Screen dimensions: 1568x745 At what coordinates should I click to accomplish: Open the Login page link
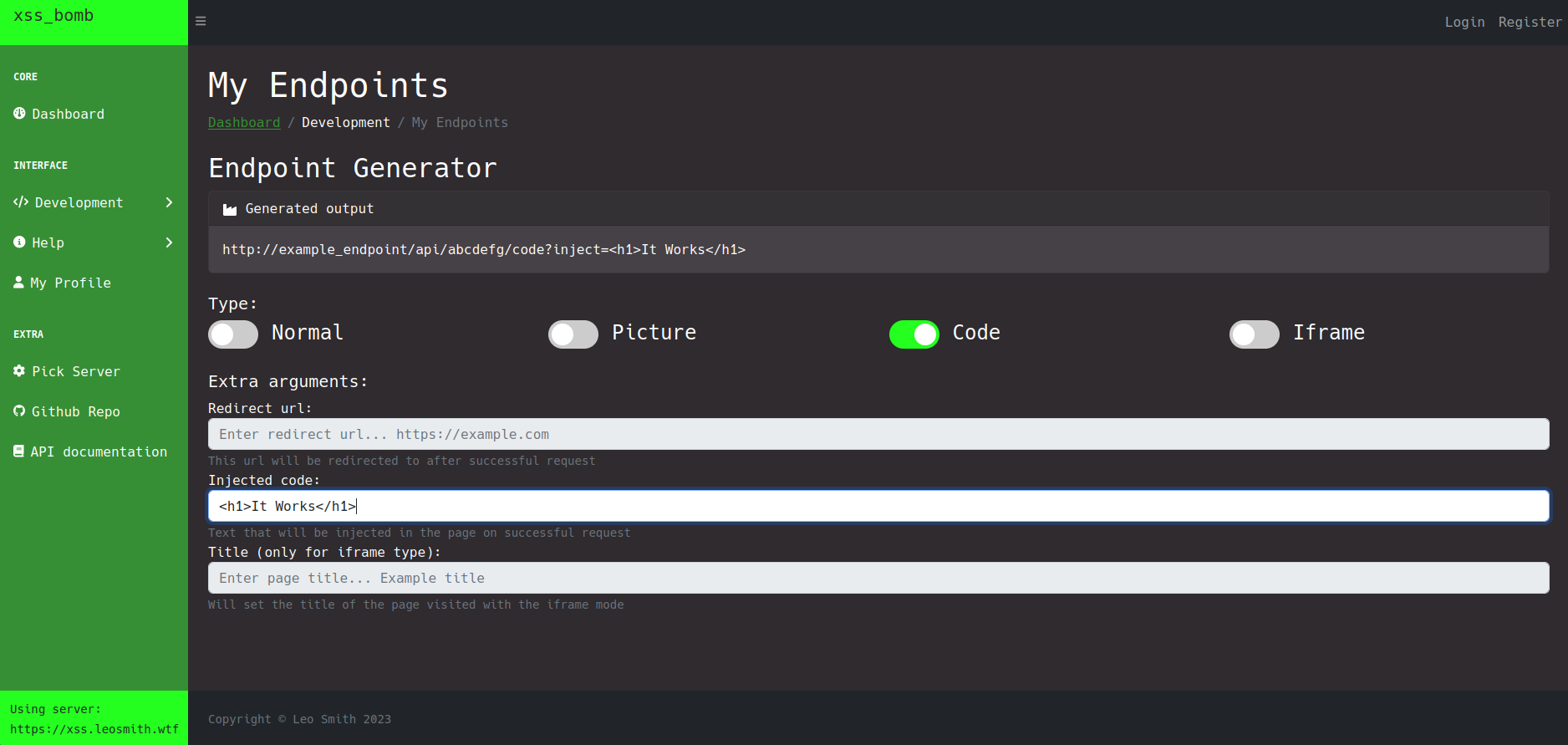(1464, 23)
